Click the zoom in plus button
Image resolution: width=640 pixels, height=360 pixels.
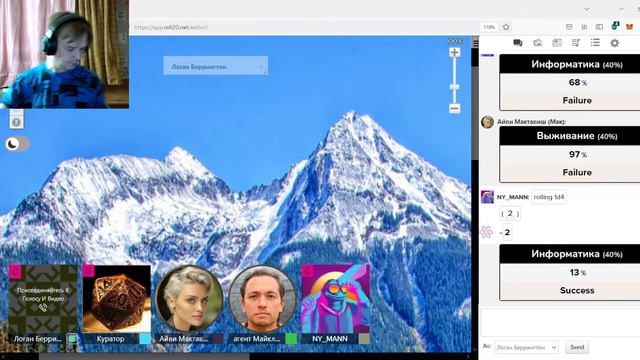[x=454, y=52]
